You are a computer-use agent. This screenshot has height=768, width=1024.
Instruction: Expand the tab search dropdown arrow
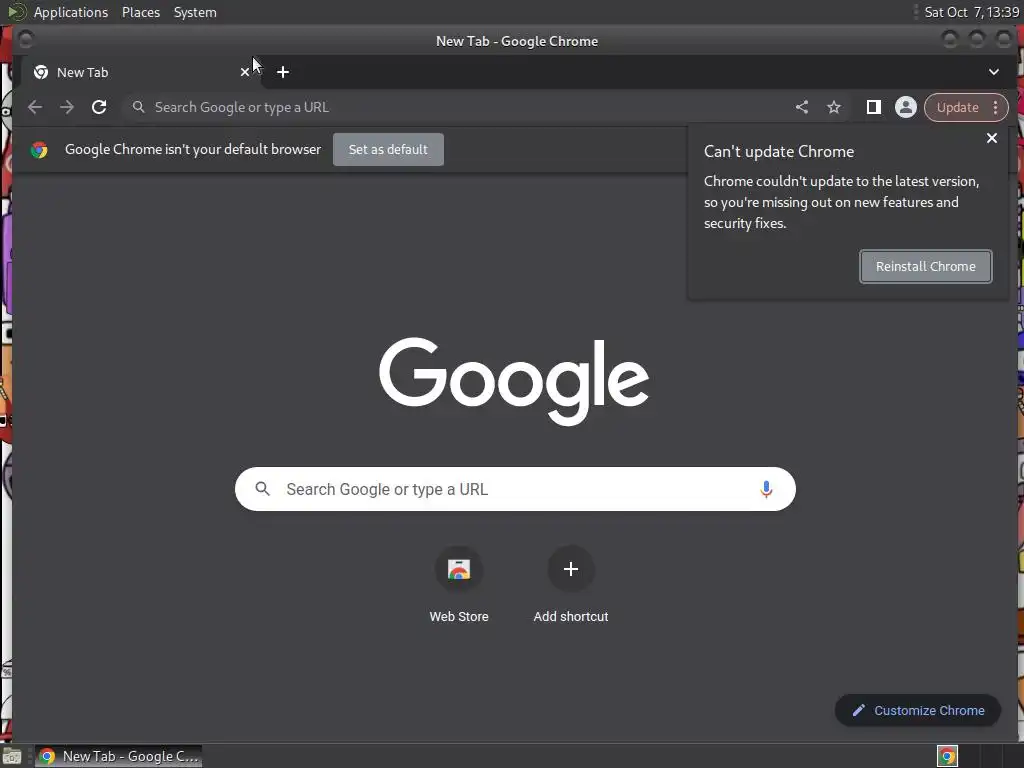pos(994,72)
